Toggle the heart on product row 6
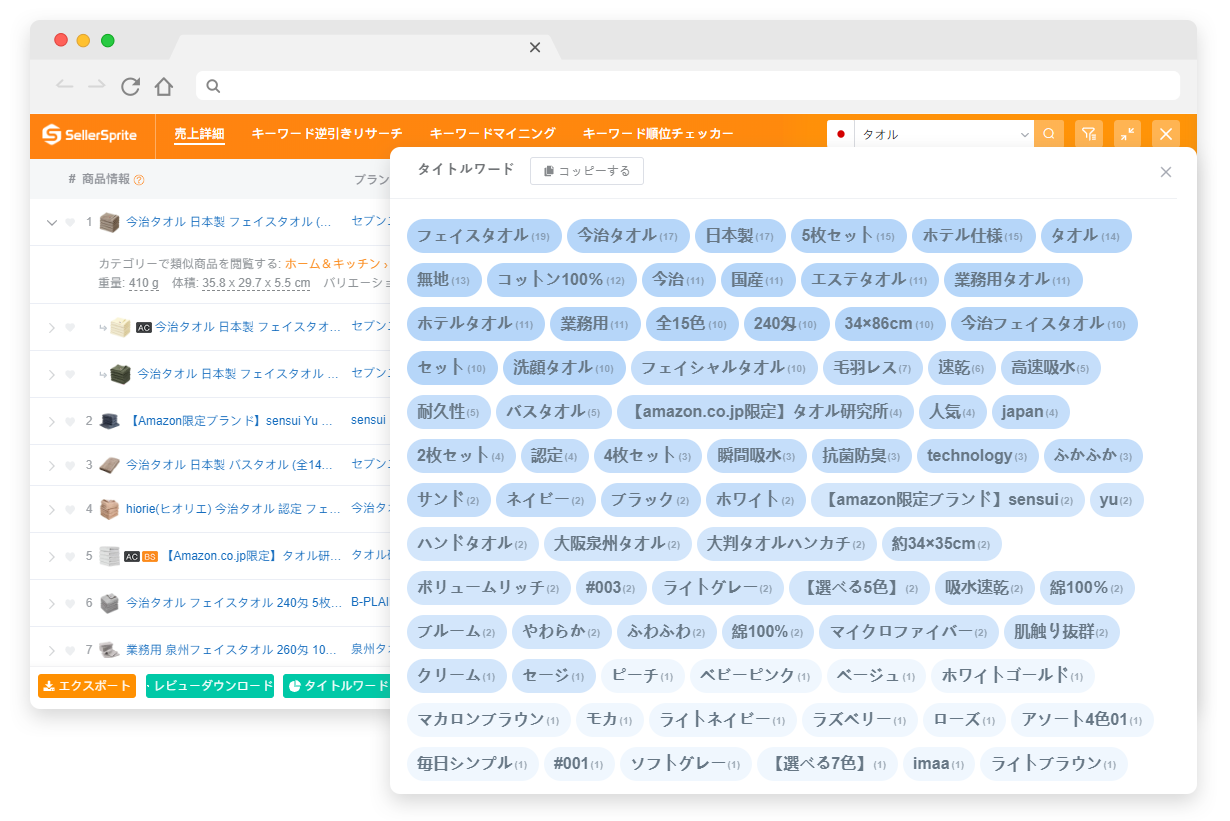 [x=70, y=603]
